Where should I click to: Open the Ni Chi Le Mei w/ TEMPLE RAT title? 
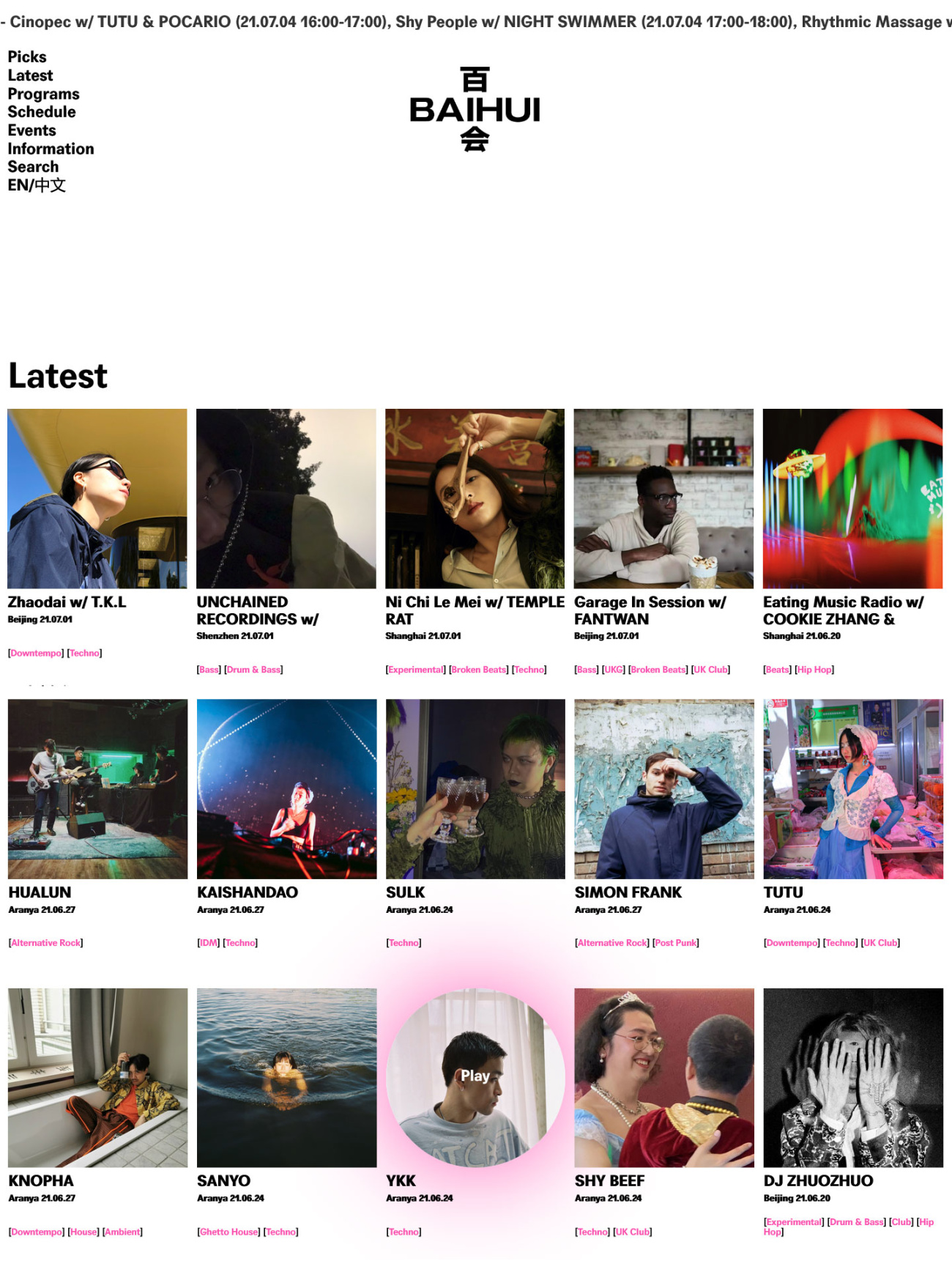475,610
